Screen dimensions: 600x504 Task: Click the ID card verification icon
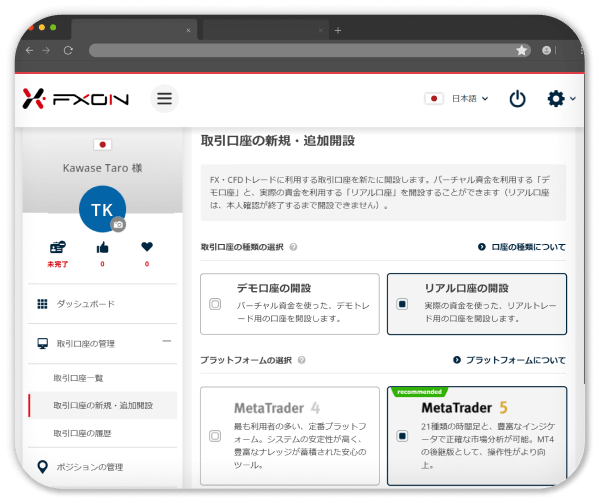(x=57, y=247)
